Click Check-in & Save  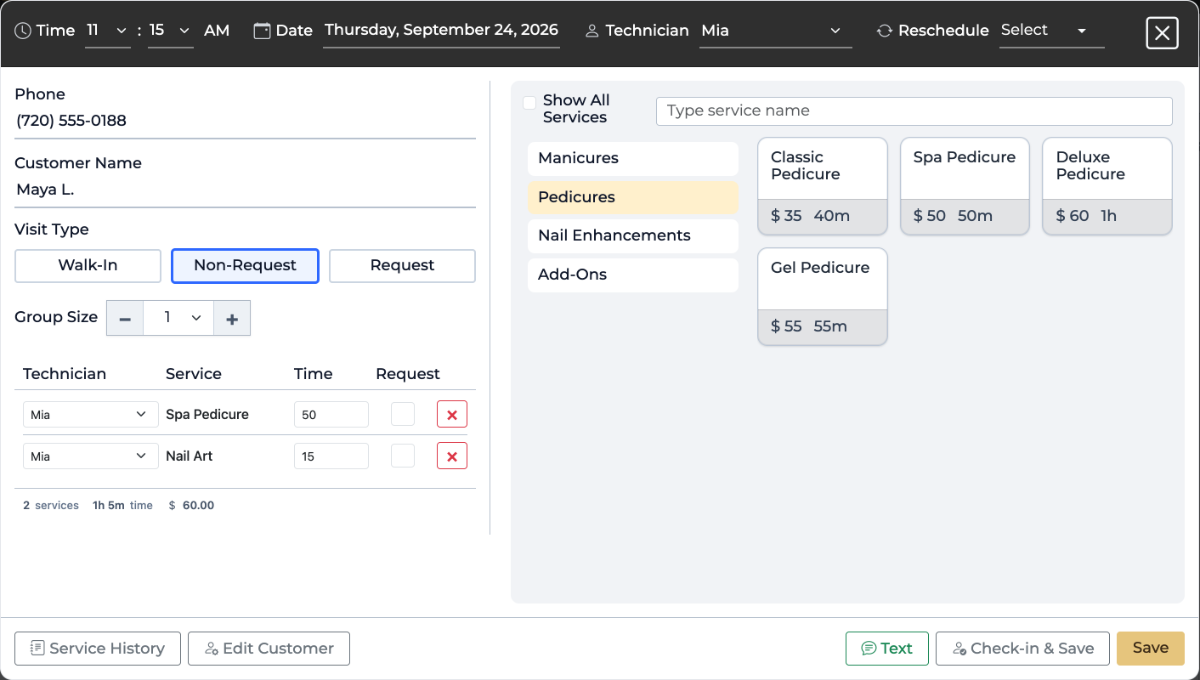click(x=1023, y=648)
